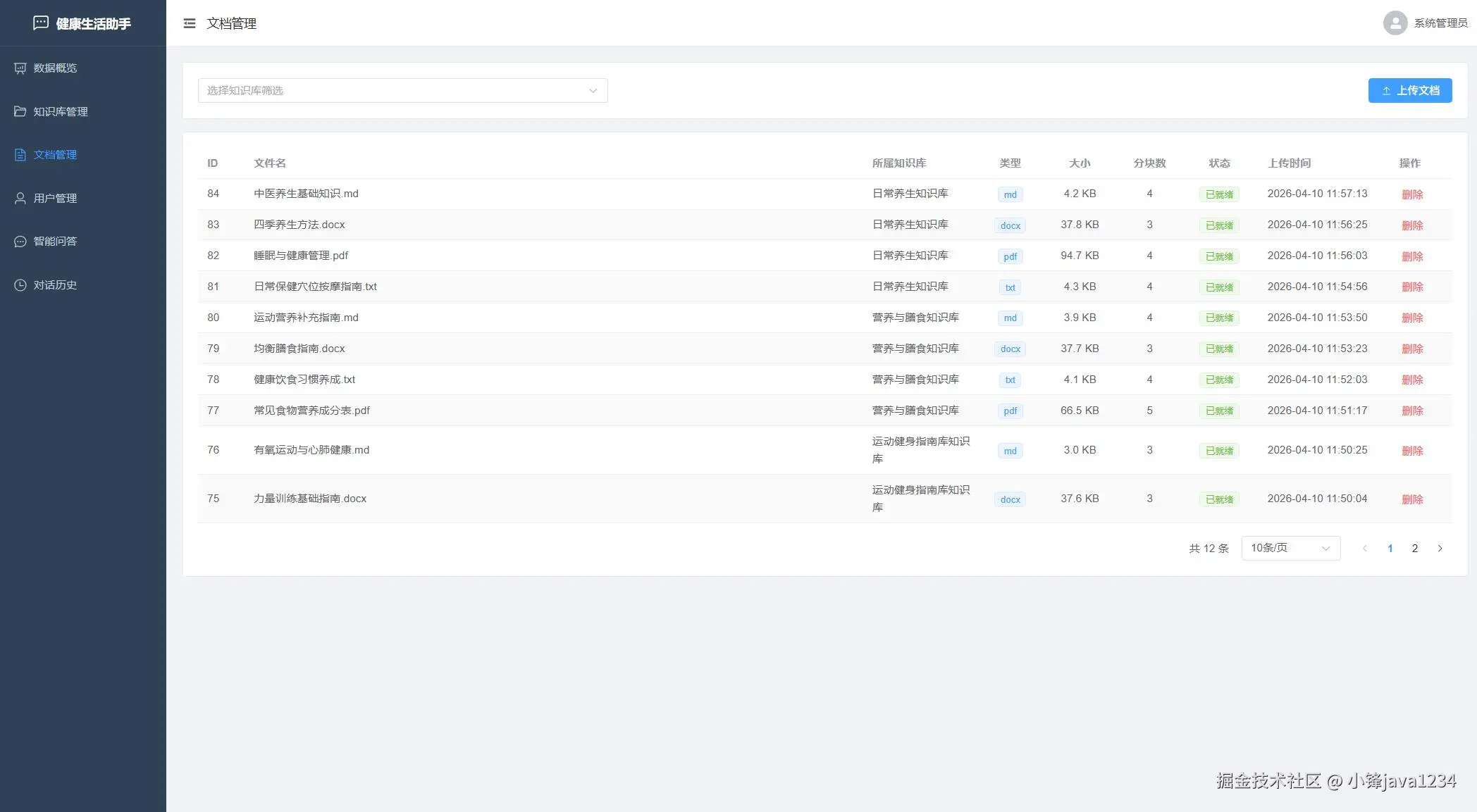Viewport: 1477px width, 812px height.
Task: Click the document management page icon
Action: (x=20, y=155)
